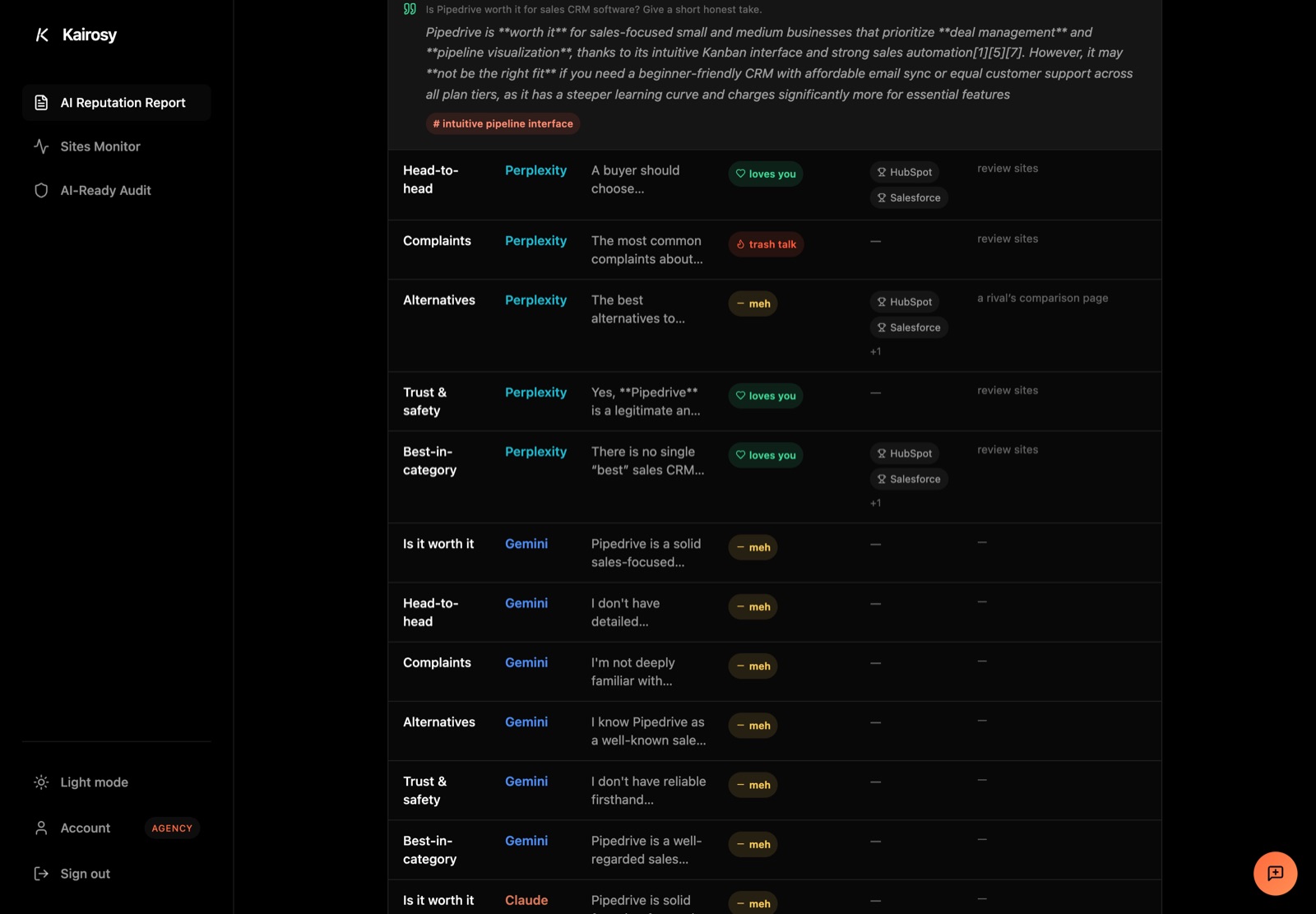Viewport: 1316px width, 914px height.
Task: Click the AI-Ready Audit shield icon
Action: coord(41,190)
